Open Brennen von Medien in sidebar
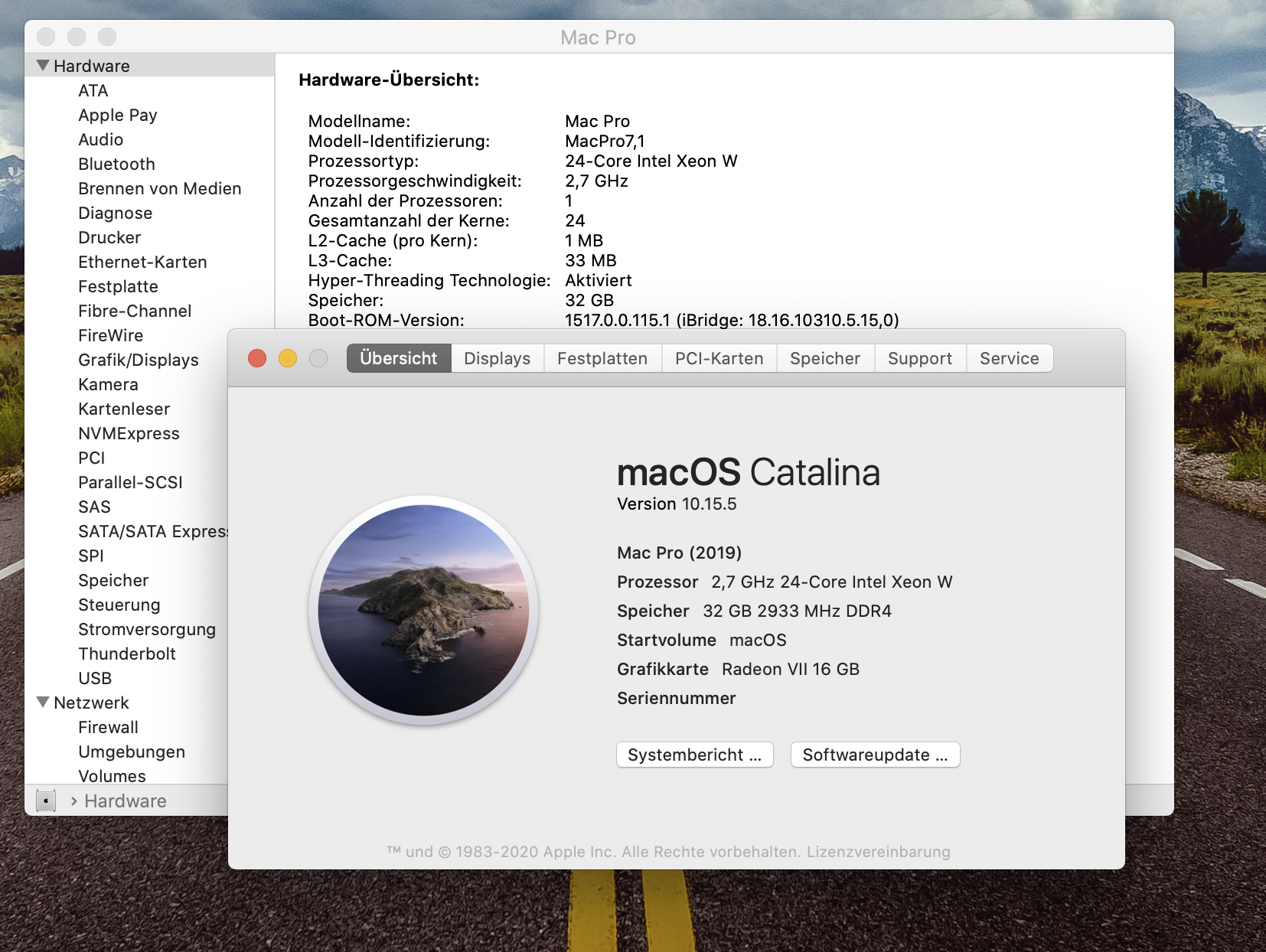Screen dimensions: 1266x952 pyautogui.click(x=160, y=188)
